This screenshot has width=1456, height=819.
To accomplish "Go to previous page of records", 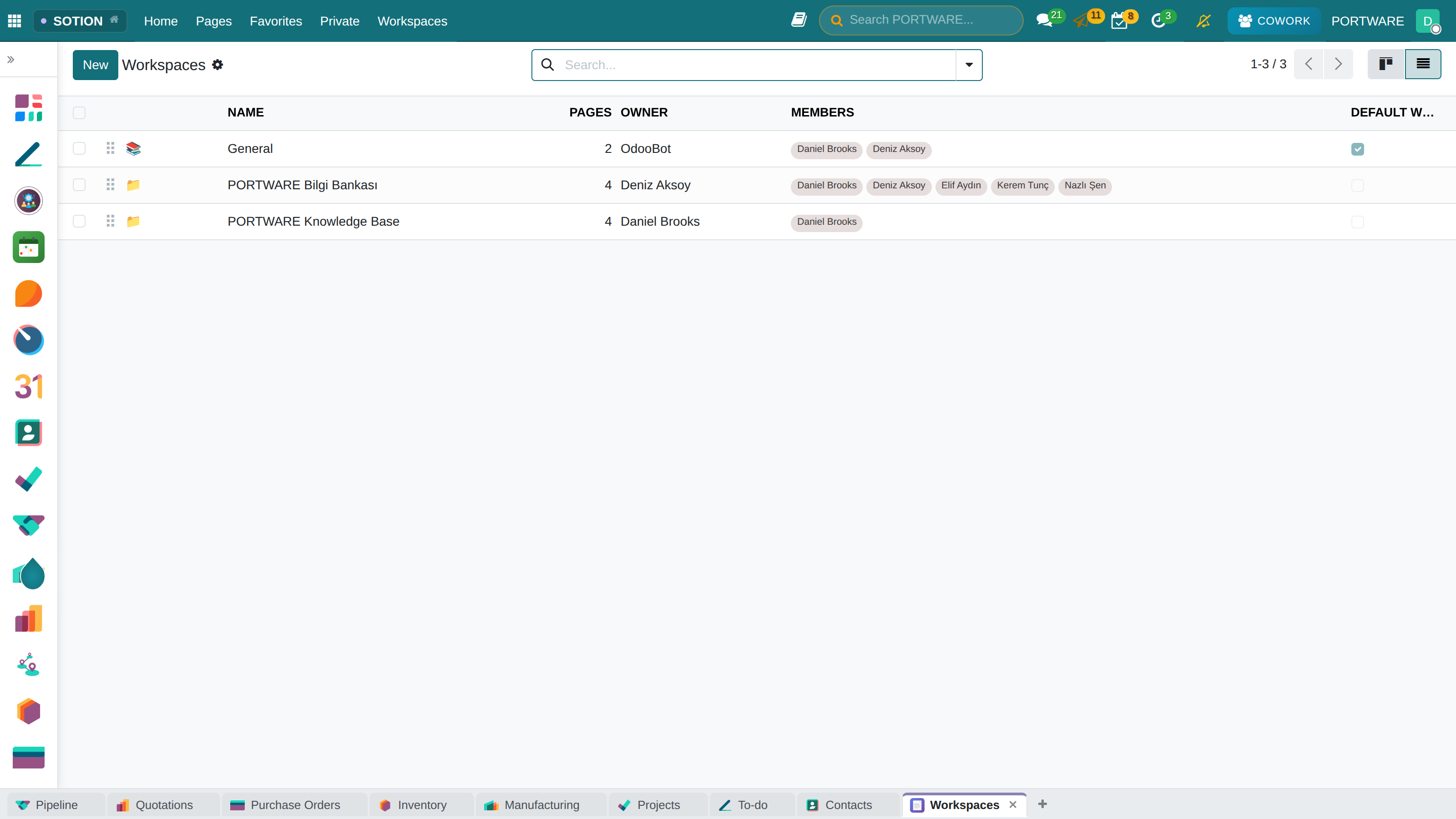I will pos(1309,64).
